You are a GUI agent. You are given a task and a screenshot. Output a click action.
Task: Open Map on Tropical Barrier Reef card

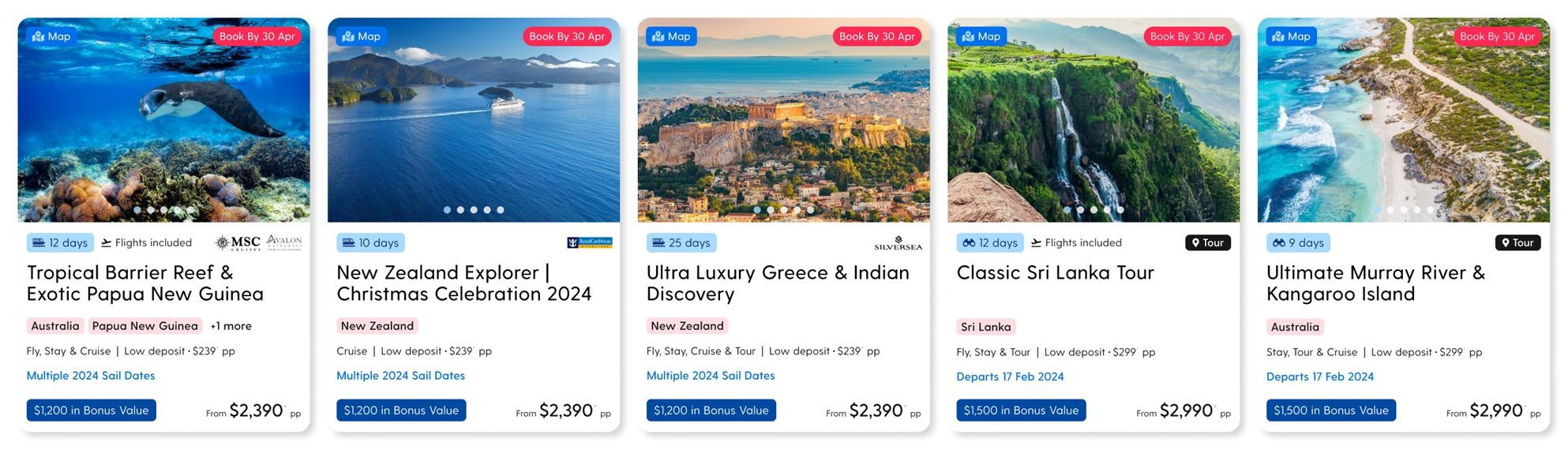point(52,36)
